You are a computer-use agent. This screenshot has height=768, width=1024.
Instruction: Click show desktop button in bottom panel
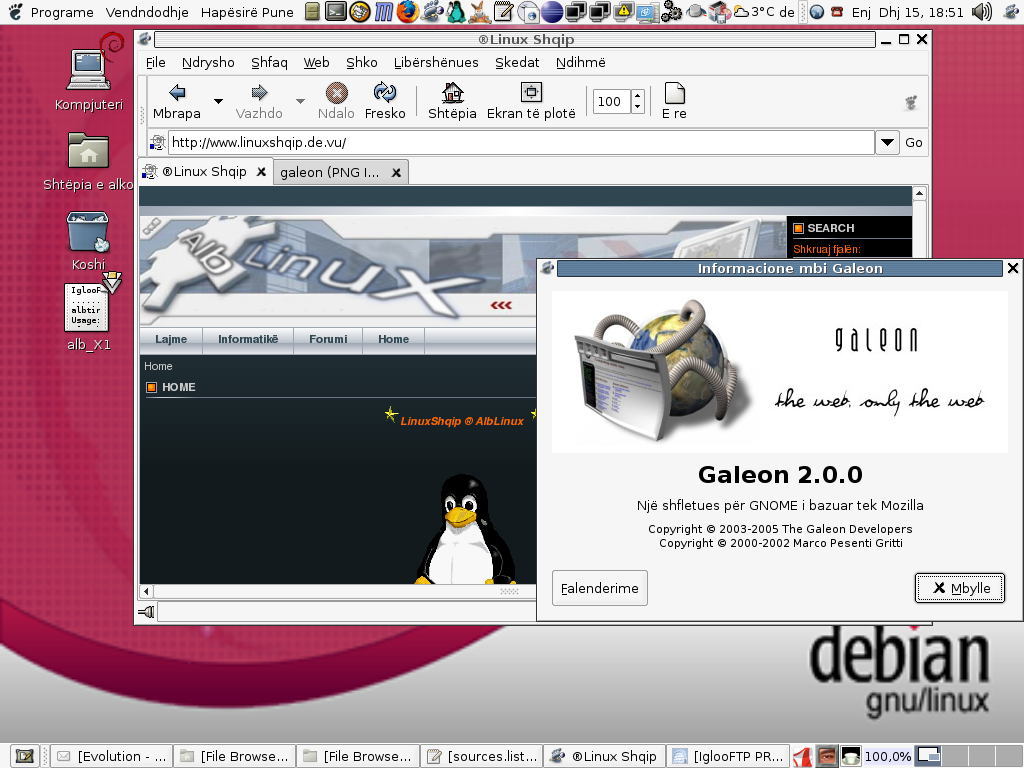pyautogui.click(x=25, y=756)
